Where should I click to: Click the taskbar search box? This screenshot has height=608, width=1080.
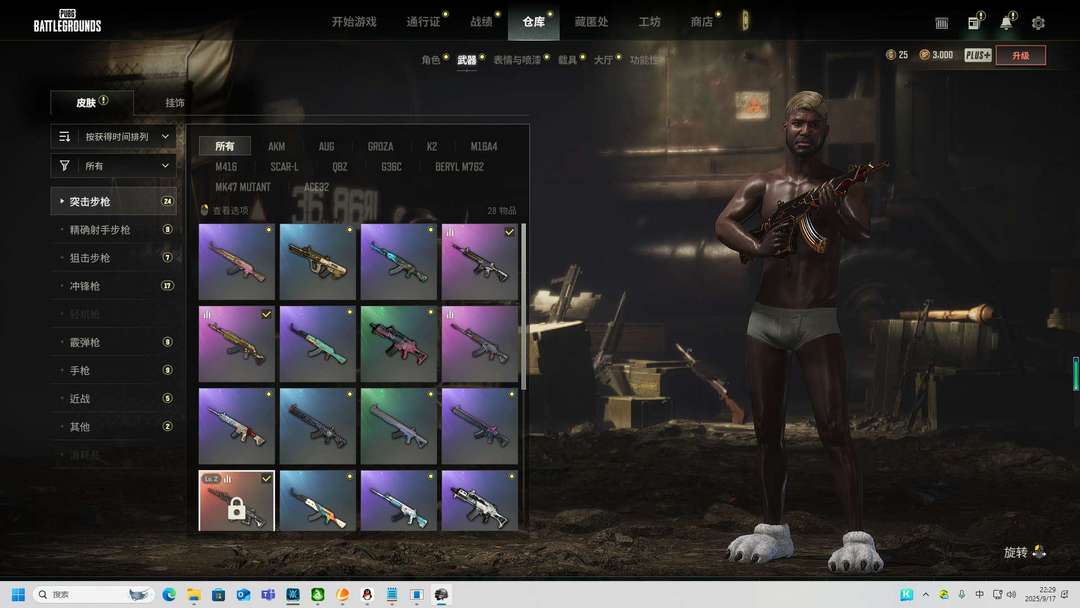click(94, 594)
